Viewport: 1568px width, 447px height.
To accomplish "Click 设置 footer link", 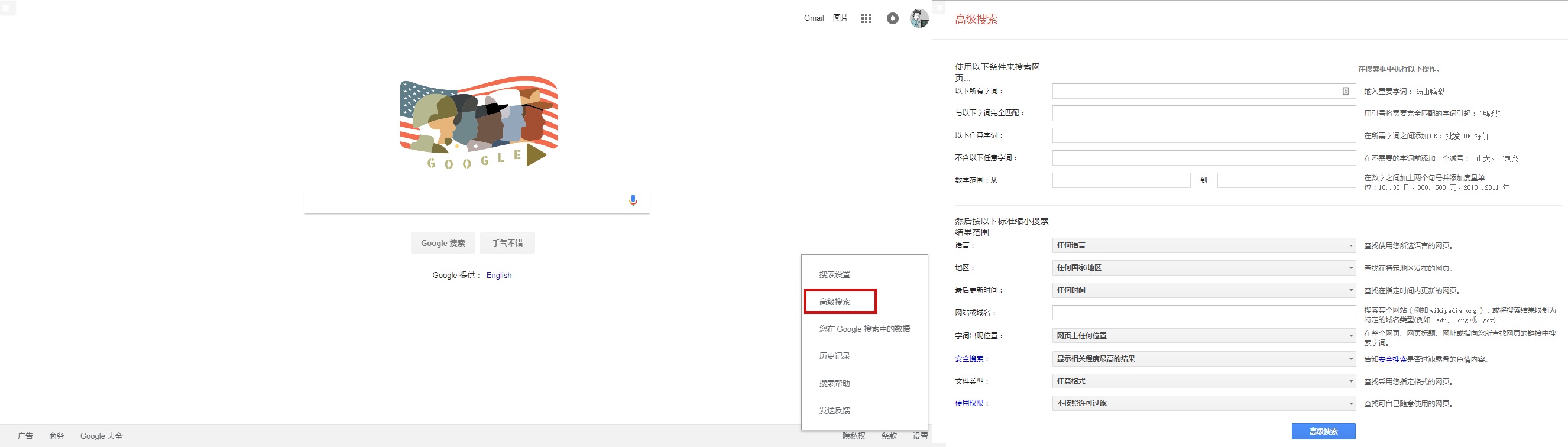I will click(921, 436).
